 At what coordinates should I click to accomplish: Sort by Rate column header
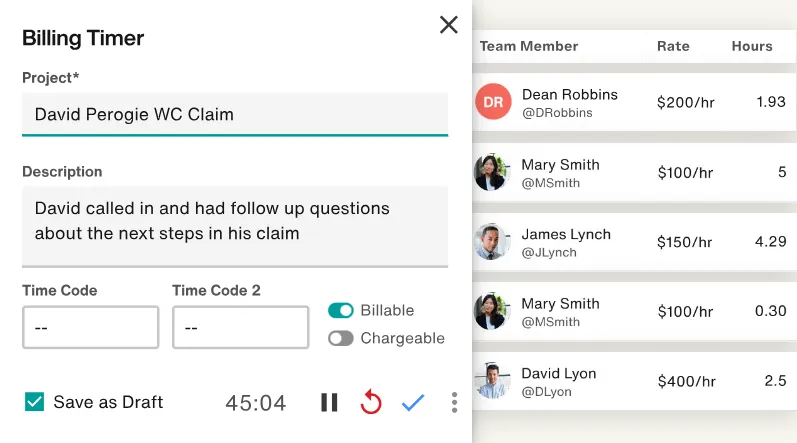click(x=673, y=46)
